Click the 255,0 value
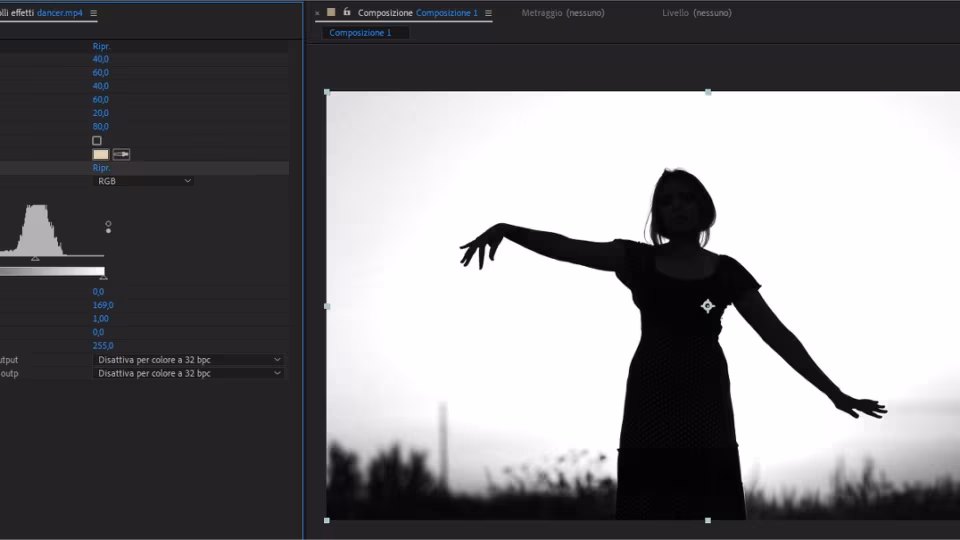The width and height of the screenshot is (960, 540). pyautogui.click(x=103, y=345)
